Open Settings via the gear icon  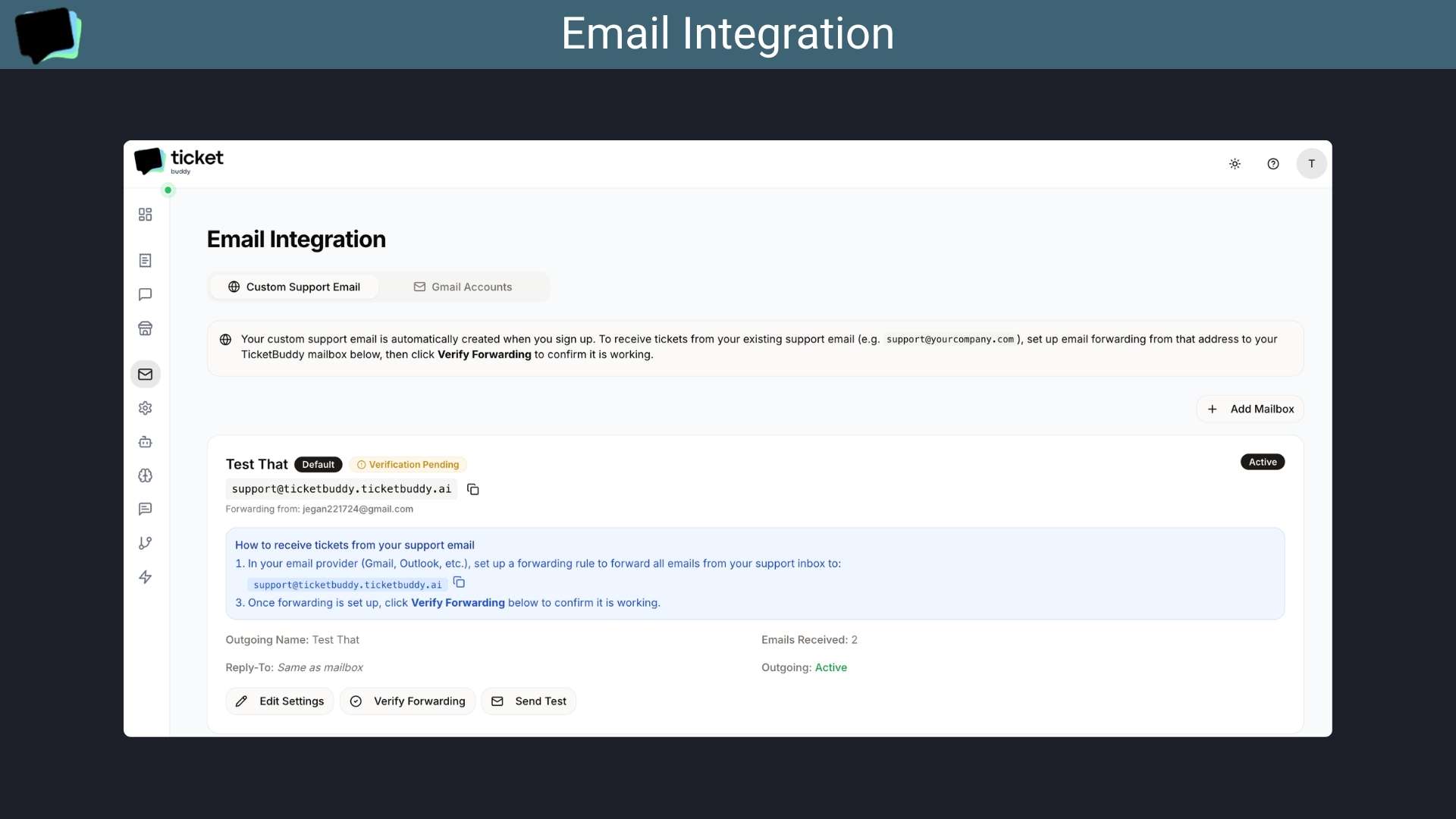click(145, 408)
